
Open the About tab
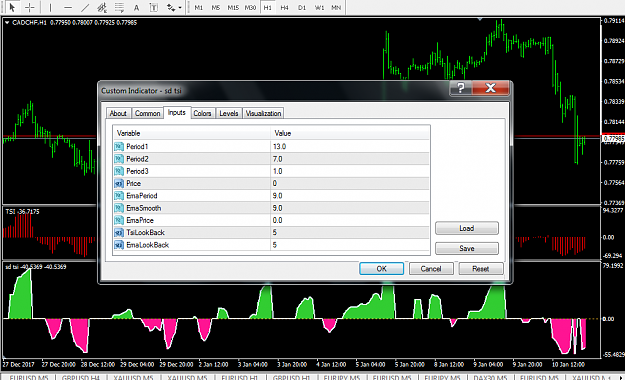118,113
